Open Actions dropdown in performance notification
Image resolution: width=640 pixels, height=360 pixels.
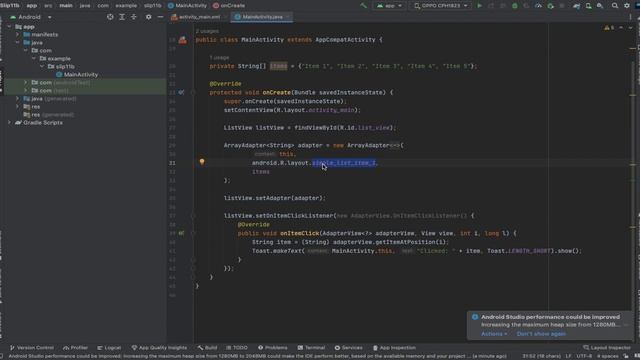494,334
